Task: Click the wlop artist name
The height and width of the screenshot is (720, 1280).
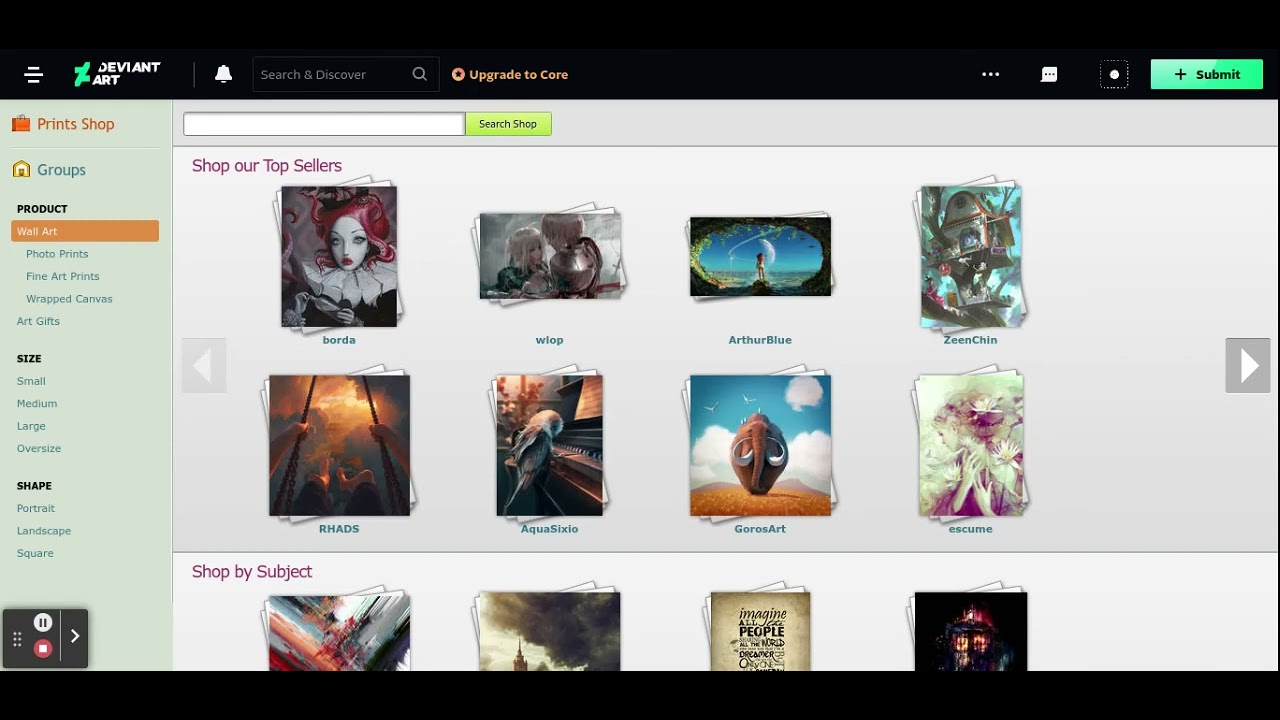Action: [x=550, y=340]
